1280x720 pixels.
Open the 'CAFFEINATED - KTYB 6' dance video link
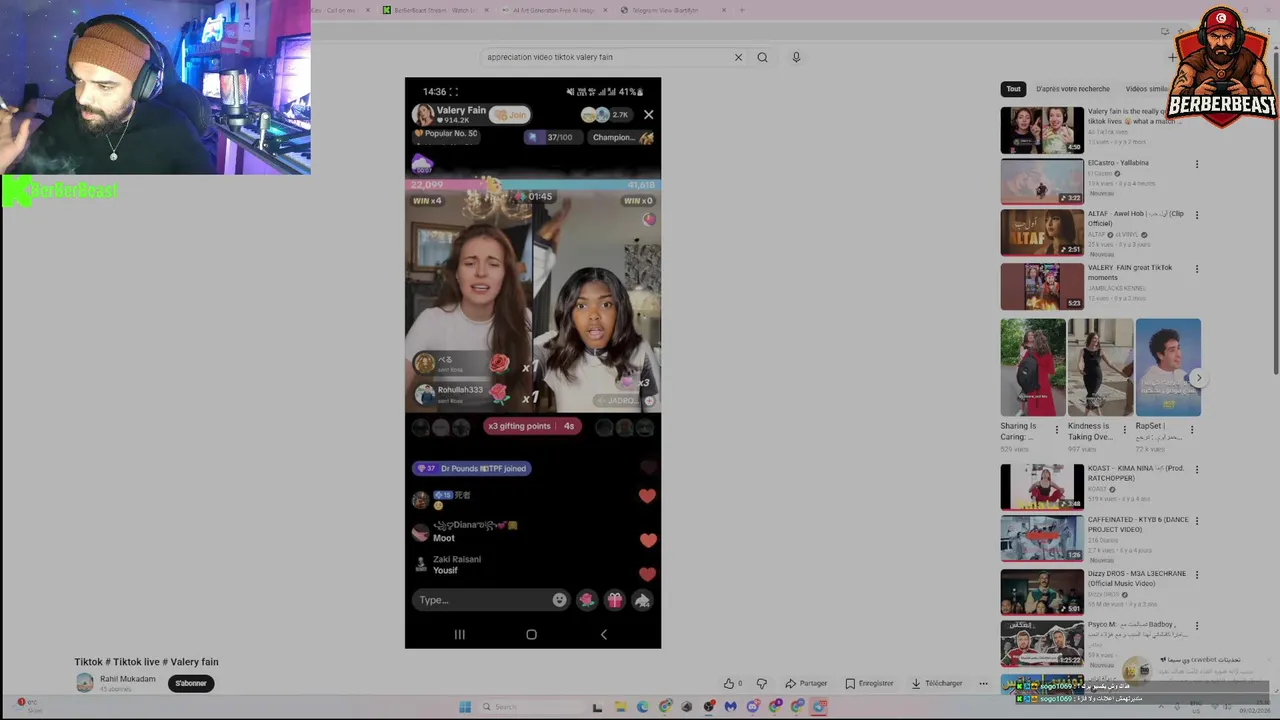(x=1137, y=524)
